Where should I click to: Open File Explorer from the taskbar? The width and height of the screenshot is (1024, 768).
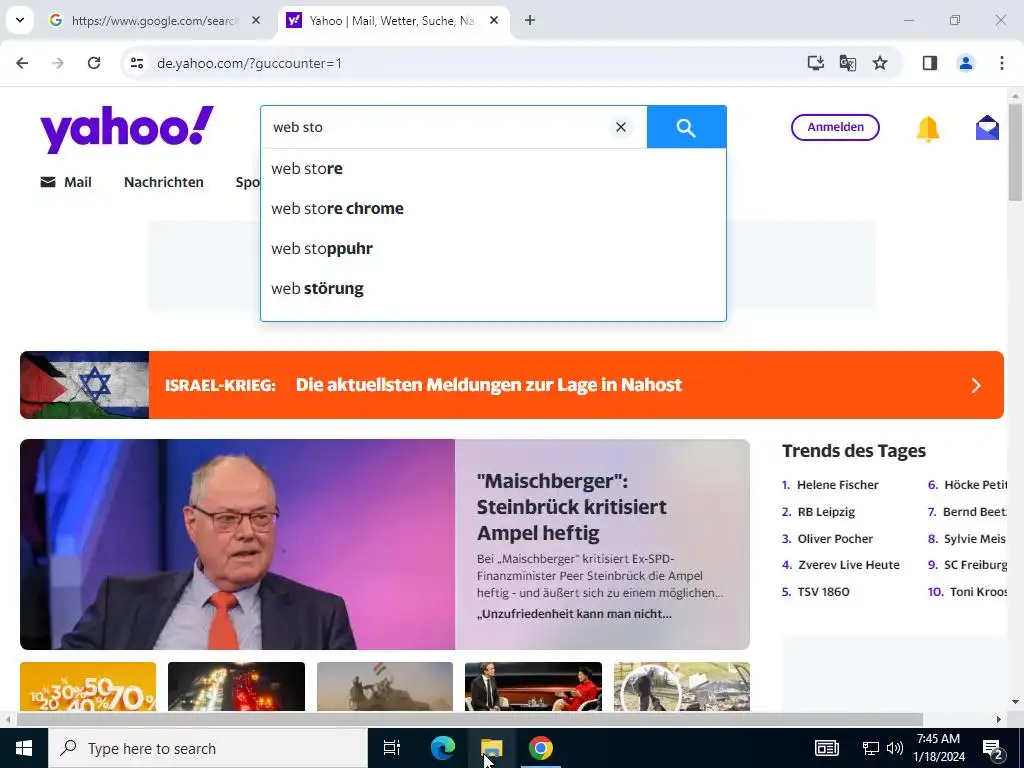pos(492,748)
